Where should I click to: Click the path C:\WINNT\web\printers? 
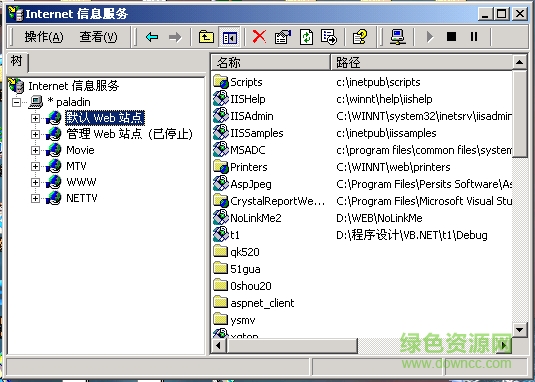pyautogui.click(x=393, y=167)
